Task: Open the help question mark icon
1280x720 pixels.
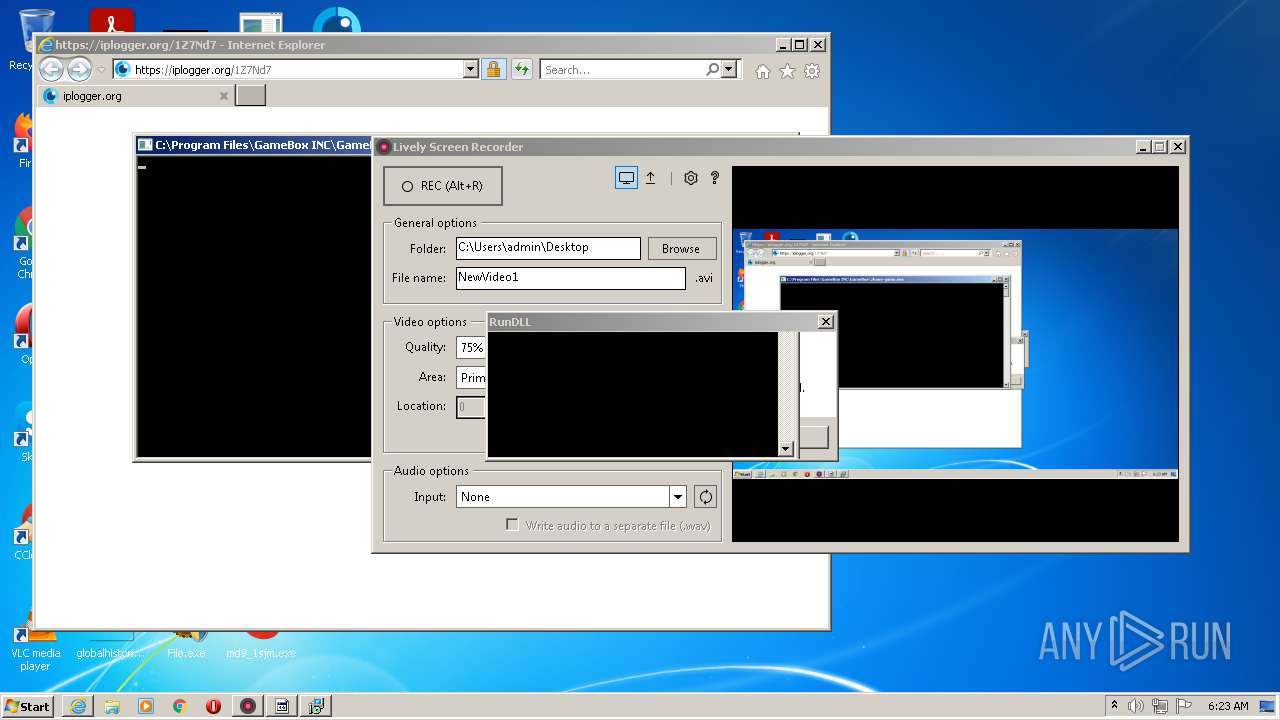Action: click(714, 178)
